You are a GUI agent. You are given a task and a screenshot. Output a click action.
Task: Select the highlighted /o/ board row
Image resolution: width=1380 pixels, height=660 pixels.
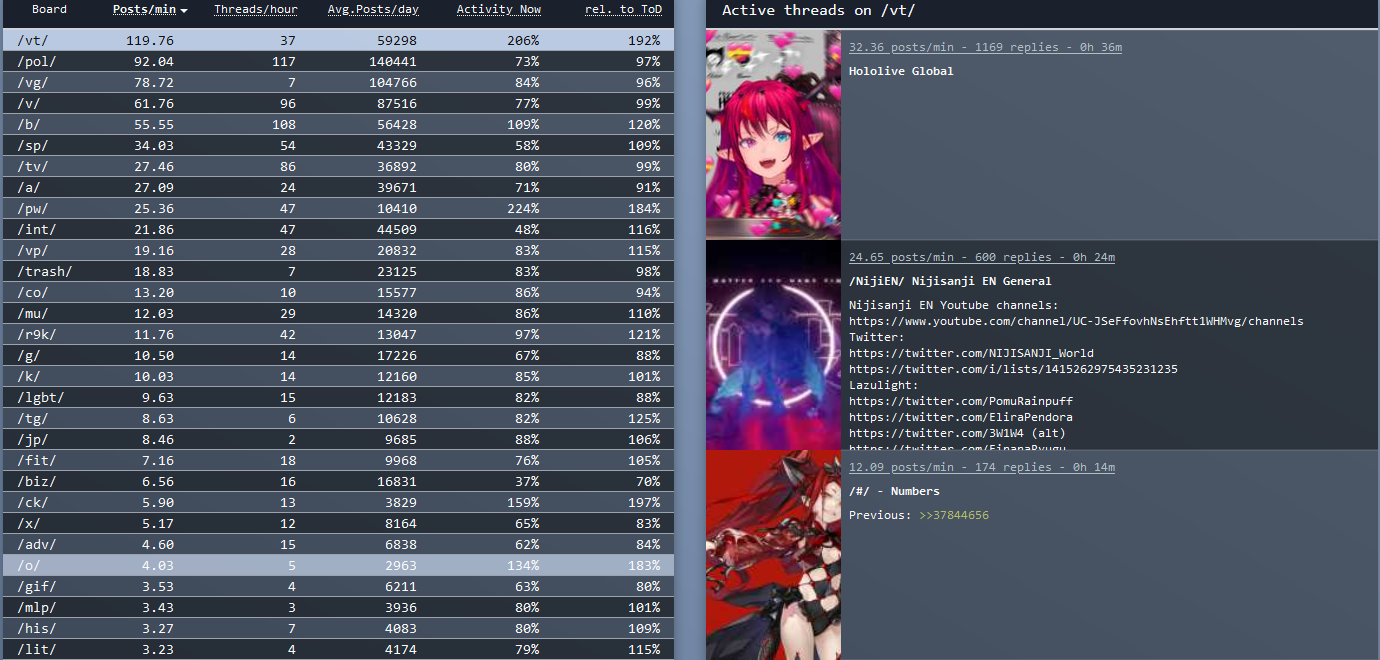pyautogui.click(x=337, y=565)
